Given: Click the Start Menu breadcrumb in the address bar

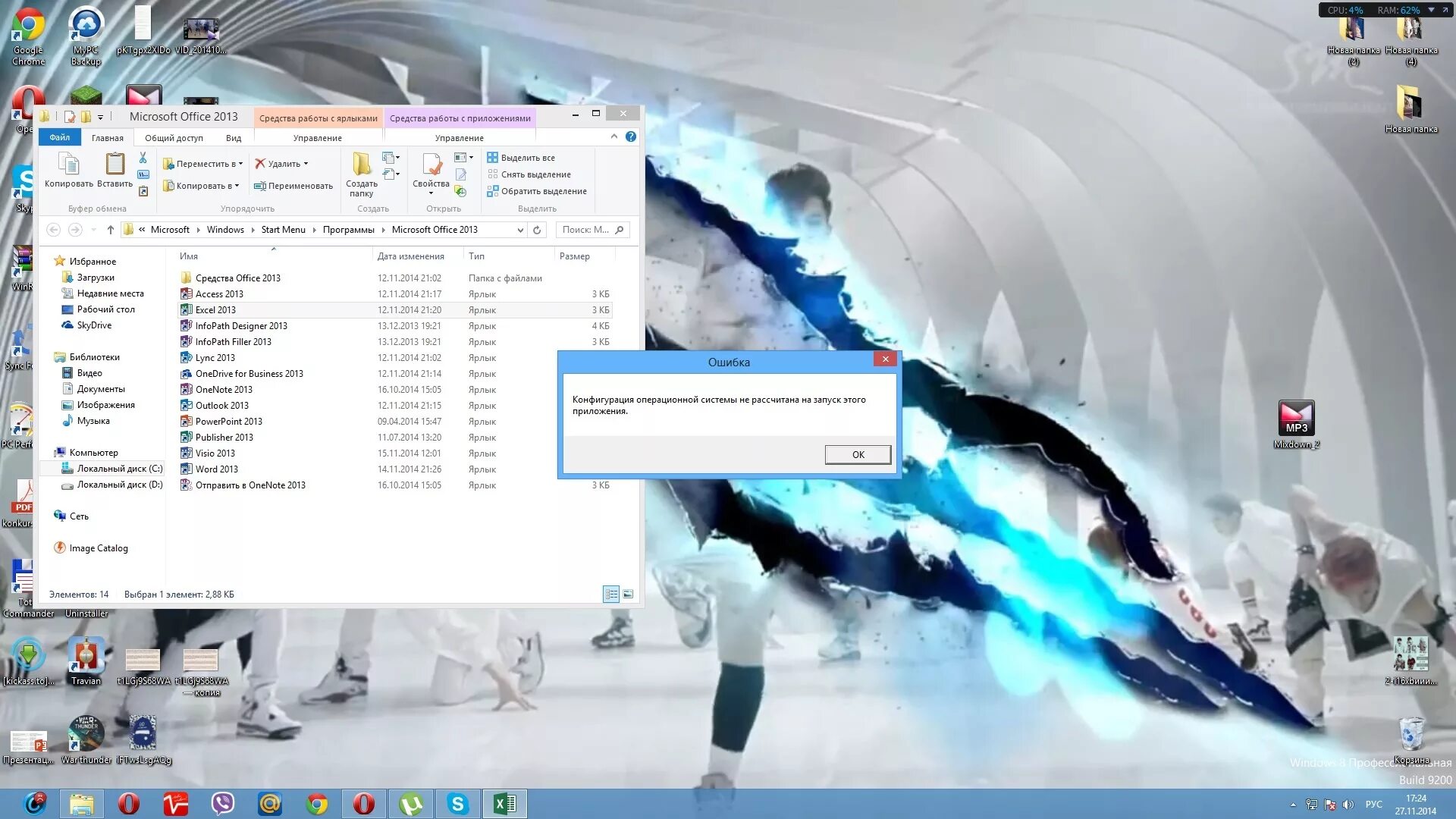Looking at the screenshot, I should 283,230.
